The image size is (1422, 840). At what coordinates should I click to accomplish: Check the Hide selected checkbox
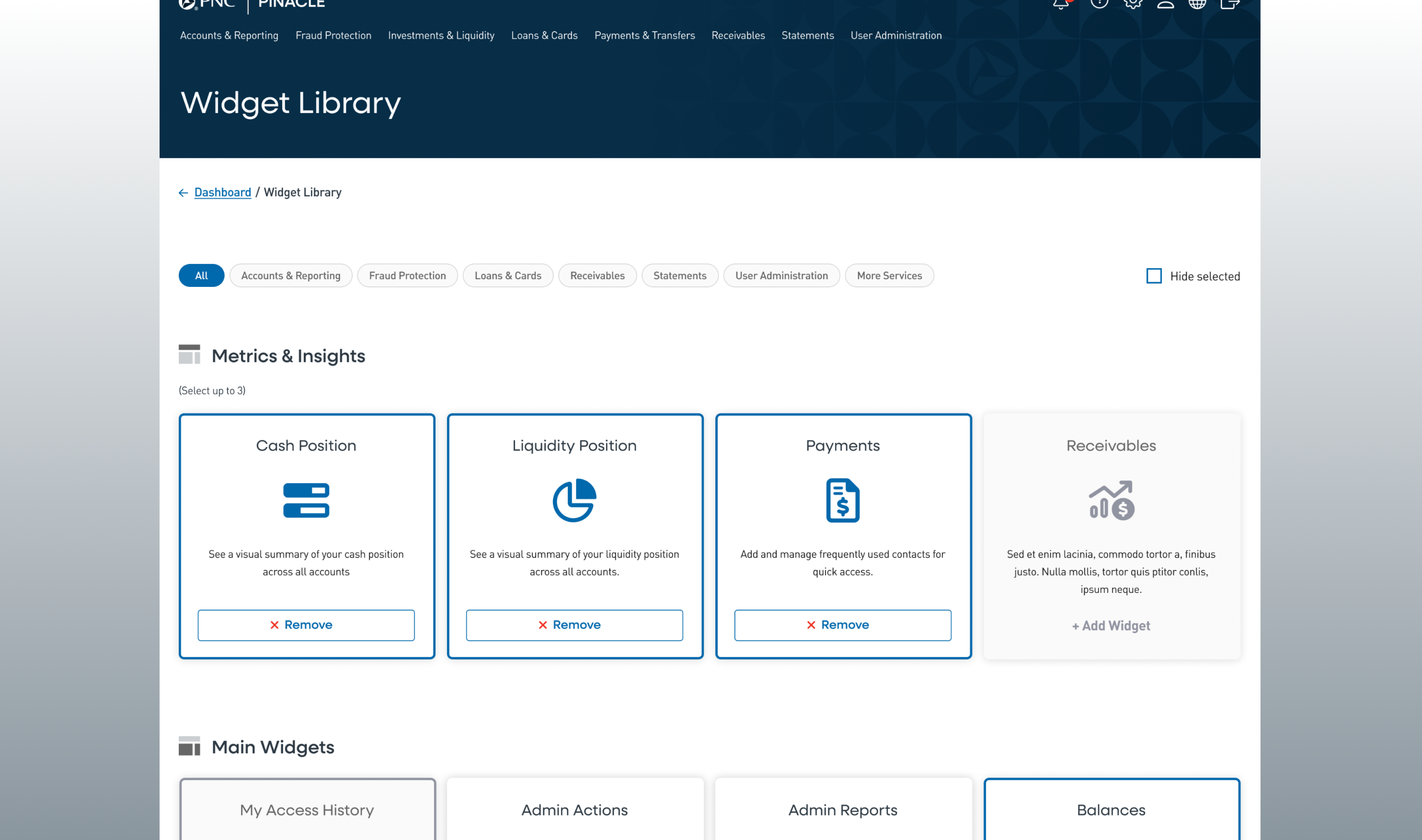1154,276
